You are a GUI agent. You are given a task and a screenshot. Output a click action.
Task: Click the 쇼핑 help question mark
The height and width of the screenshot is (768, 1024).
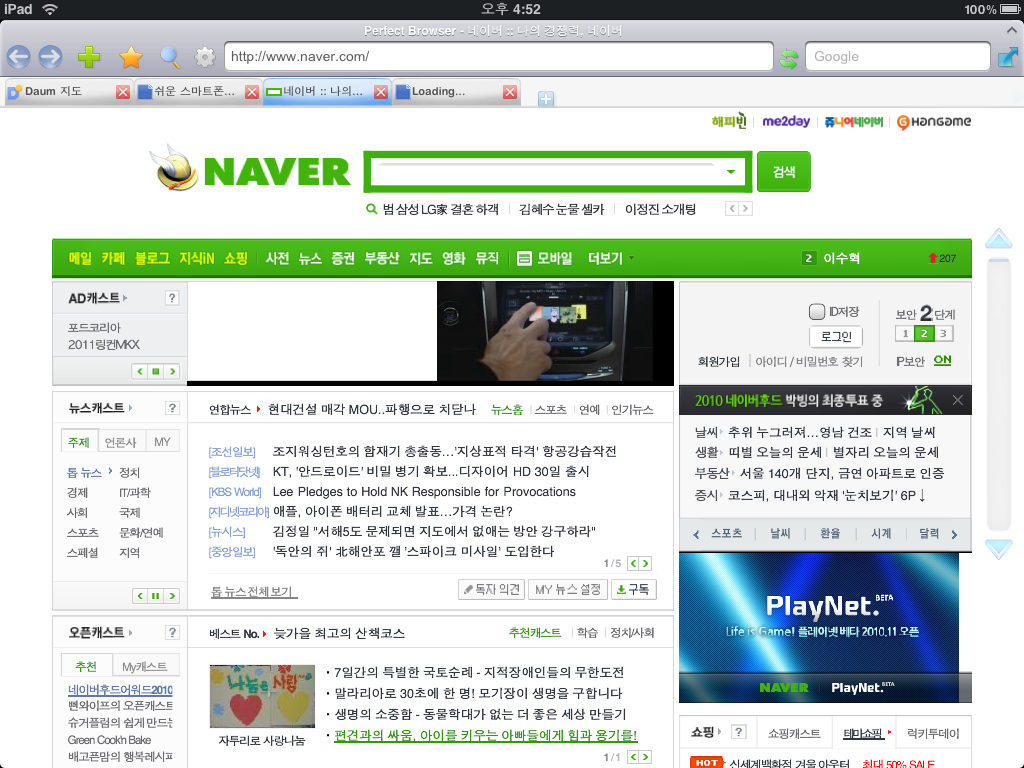click(x=739, y=732)
